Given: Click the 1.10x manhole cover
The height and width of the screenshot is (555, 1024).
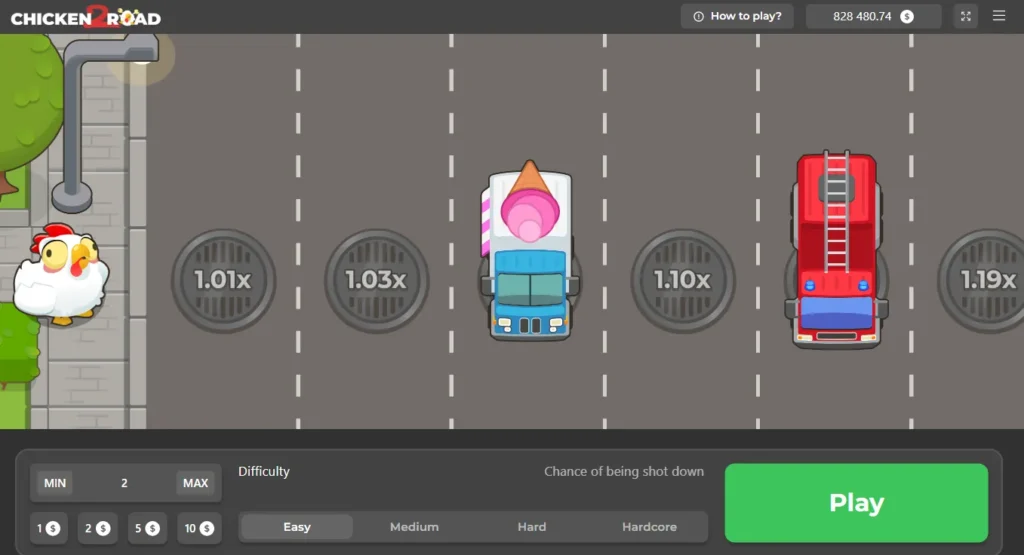Looking at the screenshot, I should click(682, 281).
